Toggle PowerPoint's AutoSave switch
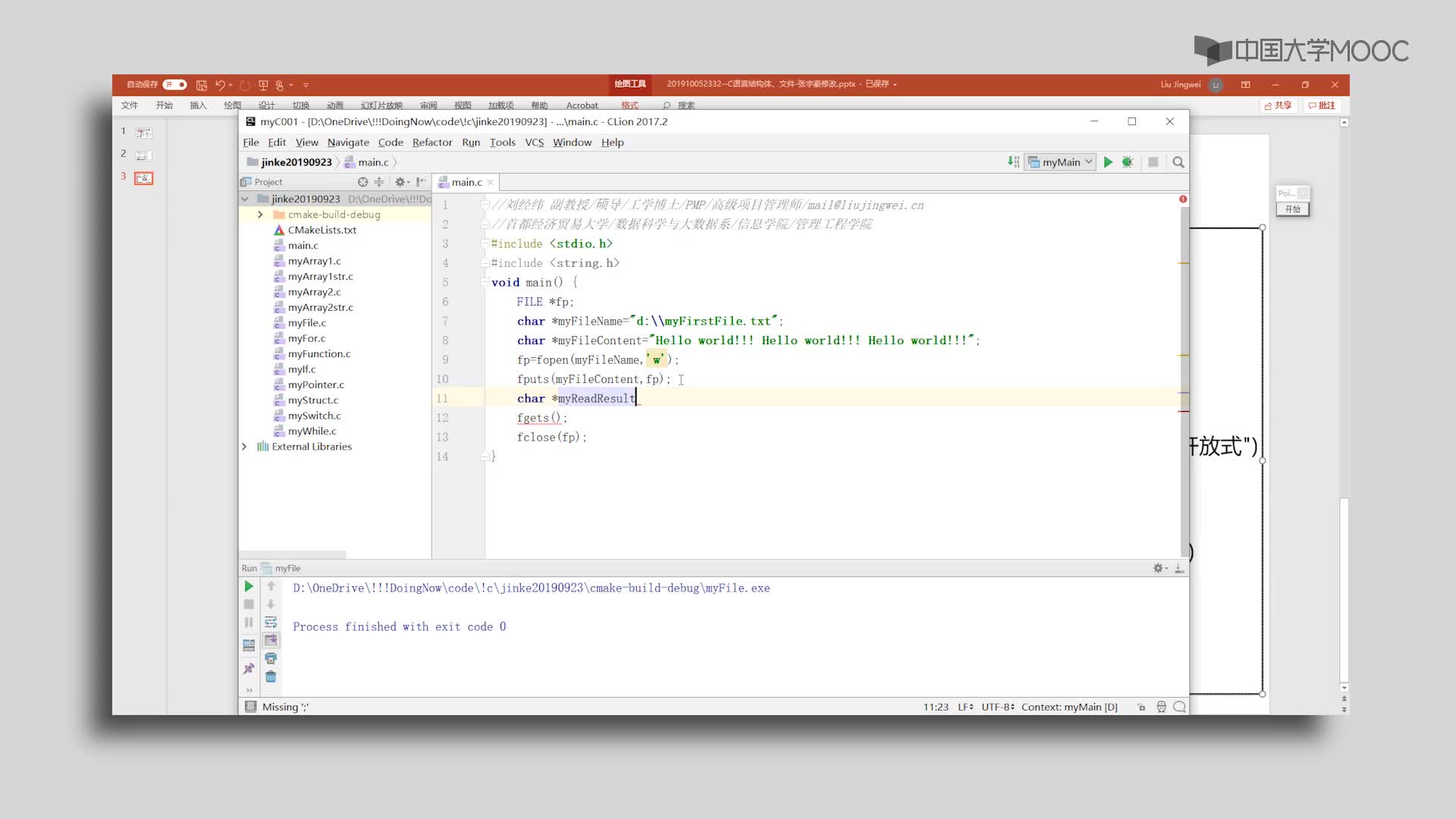The height and width of the screenshot is (819, 1456). (x=174, y=84)
